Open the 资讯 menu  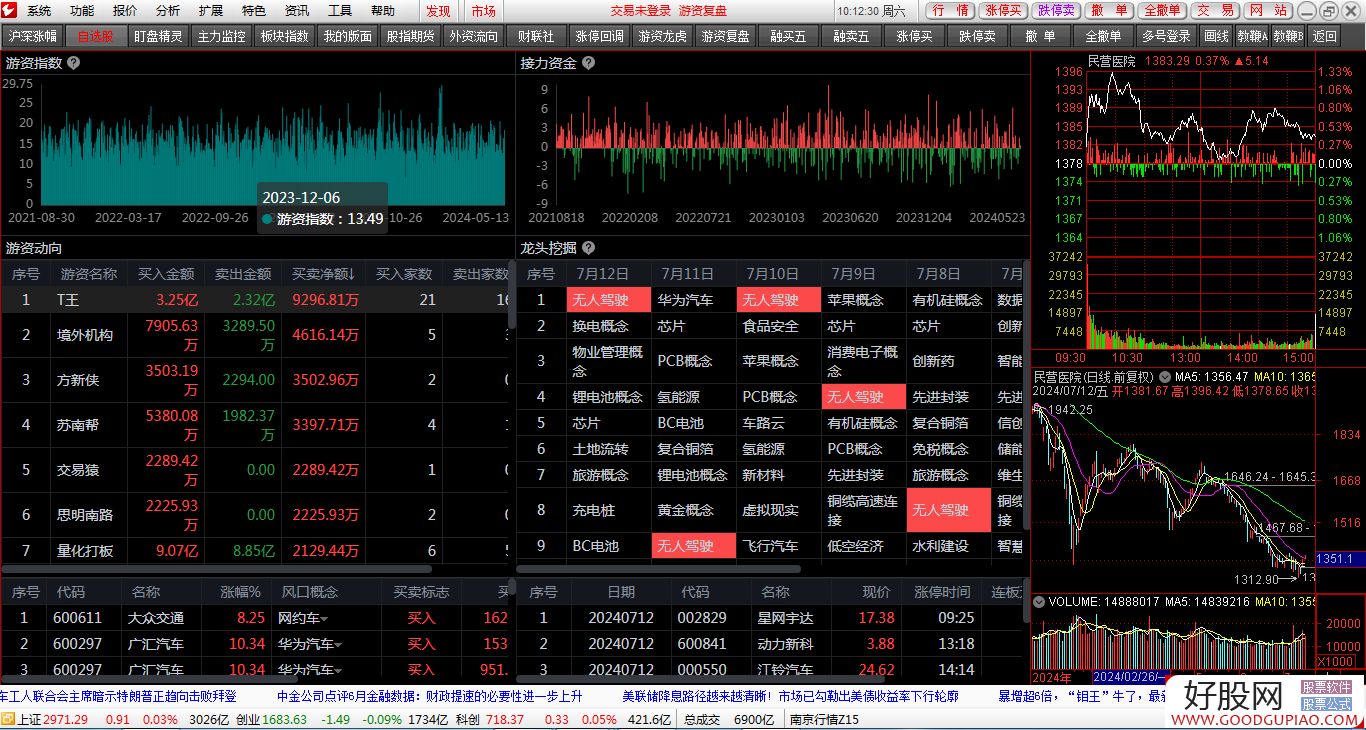(x=297, y=11)
